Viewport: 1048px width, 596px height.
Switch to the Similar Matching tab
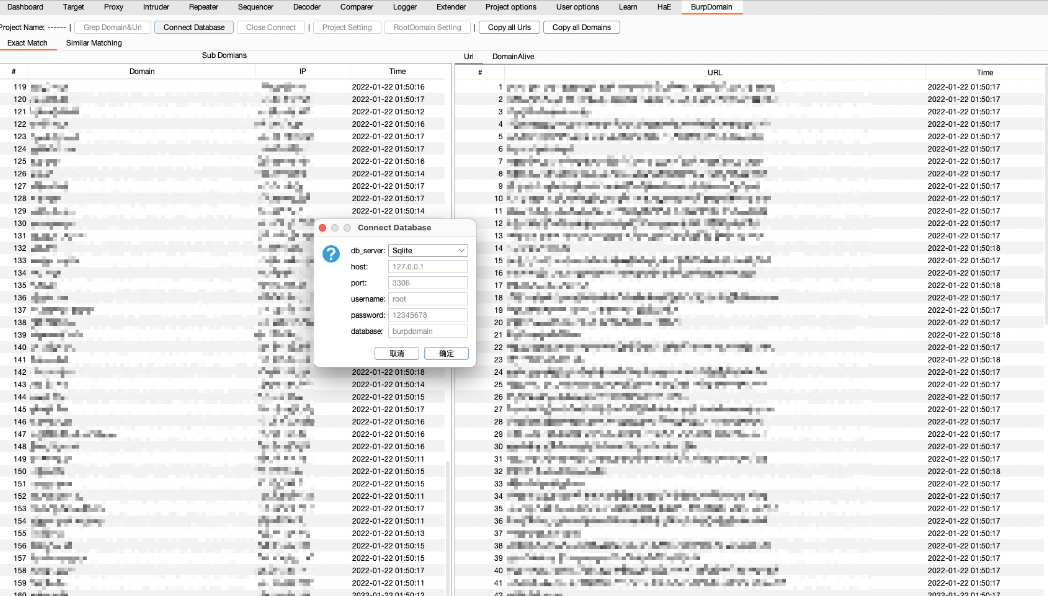coord(94,44)
